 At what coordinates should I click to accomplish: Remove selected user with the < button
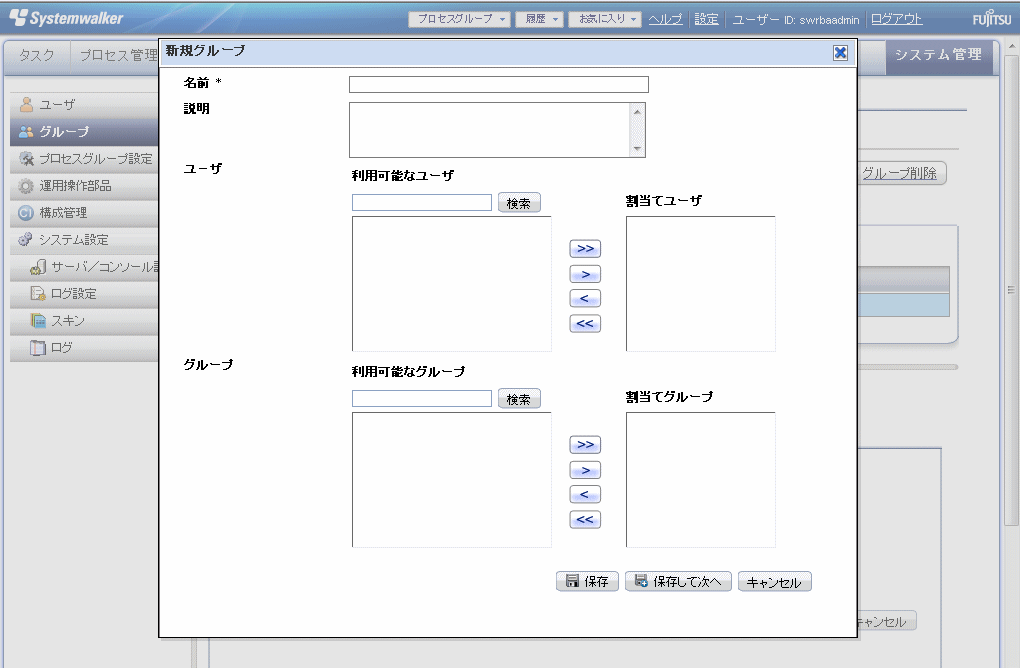tap(585, 298)
